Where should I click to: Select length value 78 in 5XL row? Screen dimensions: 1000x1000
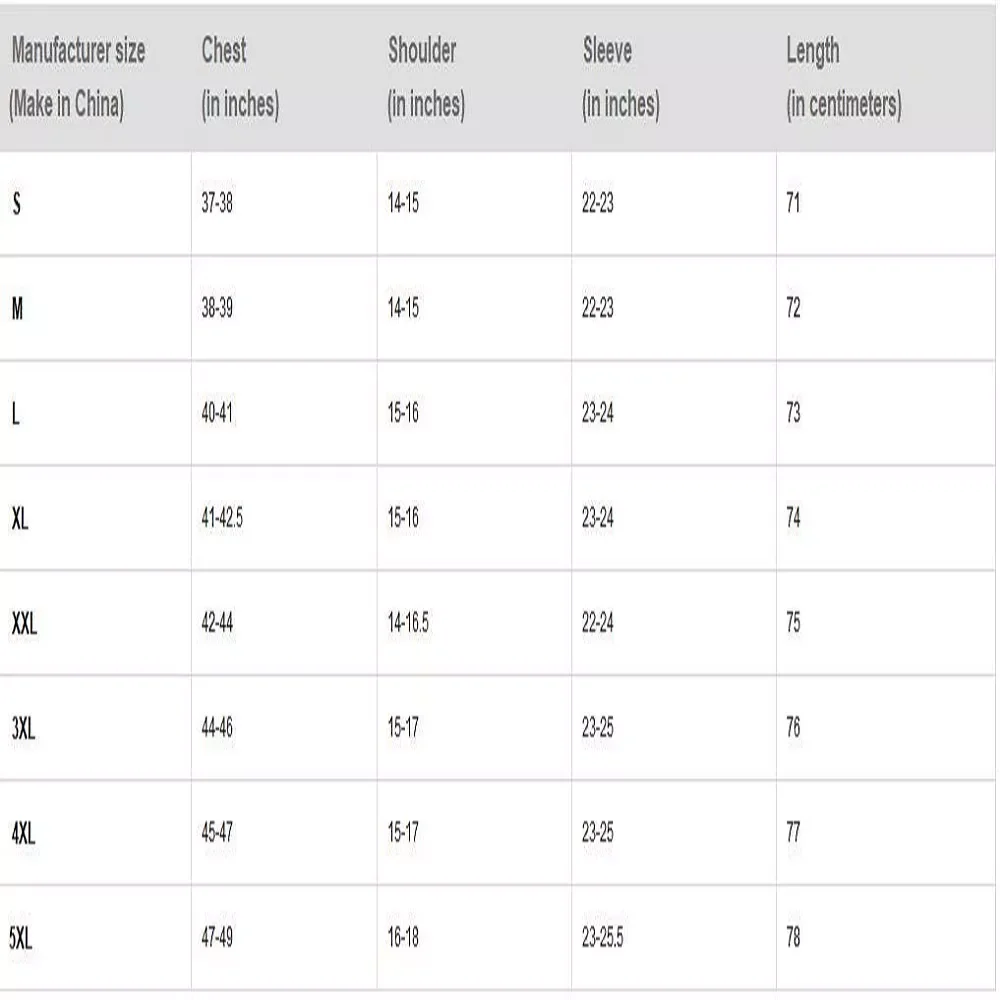[793, 937]
